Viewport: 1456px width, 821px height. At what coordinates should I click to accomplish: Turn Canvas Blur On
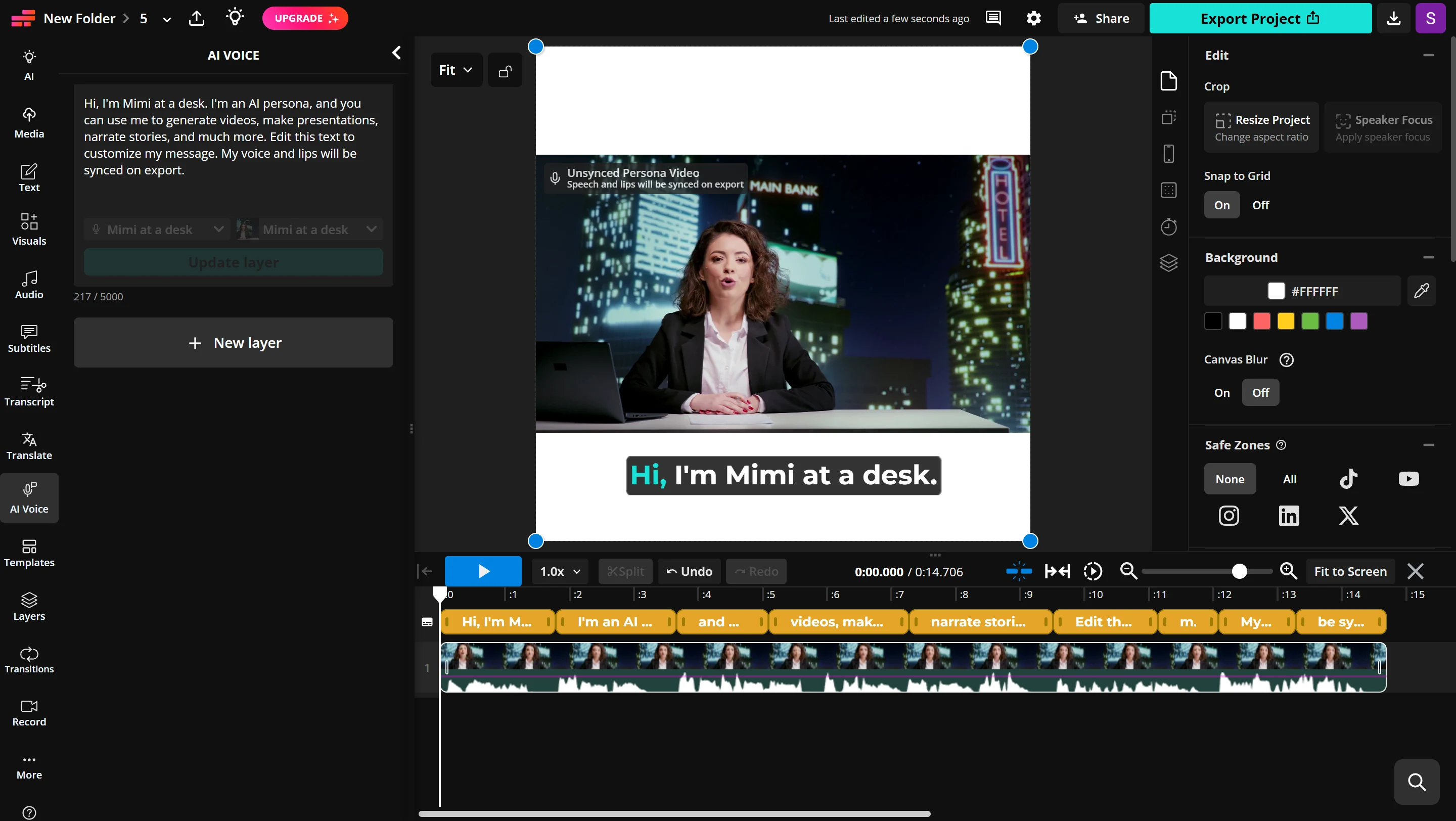1221,393
